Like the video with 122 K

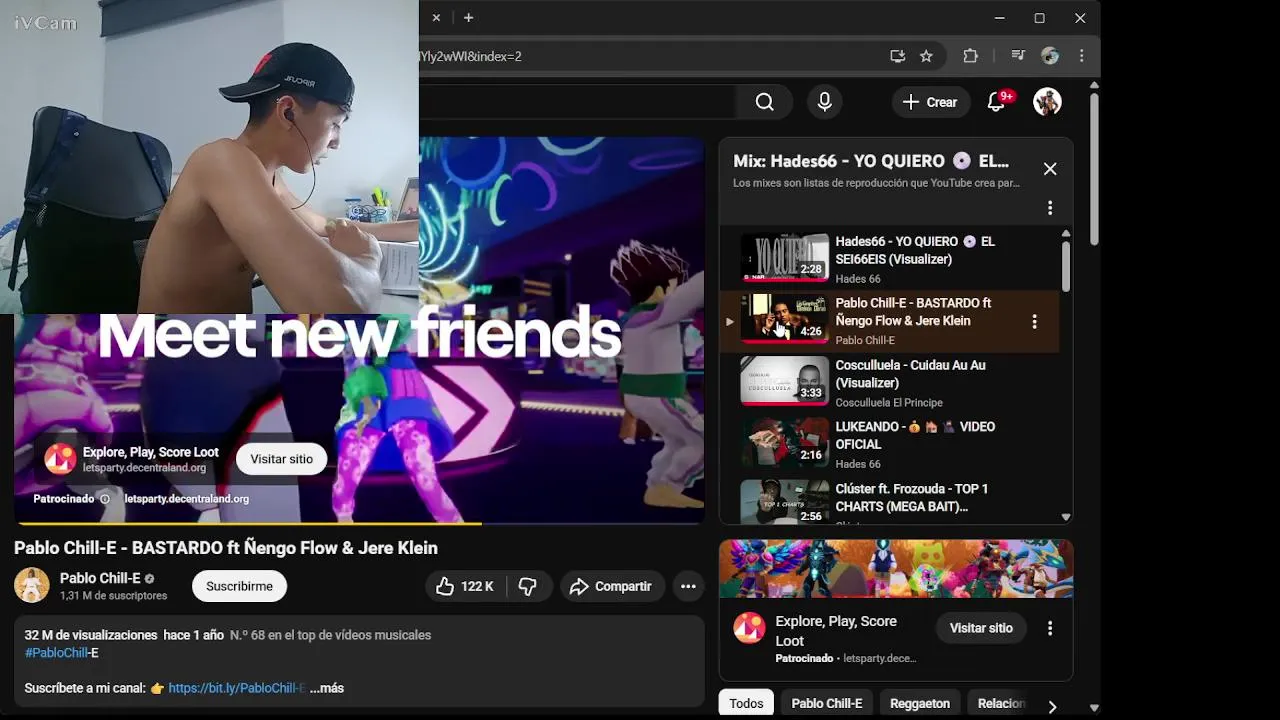[x=465, y=586]
